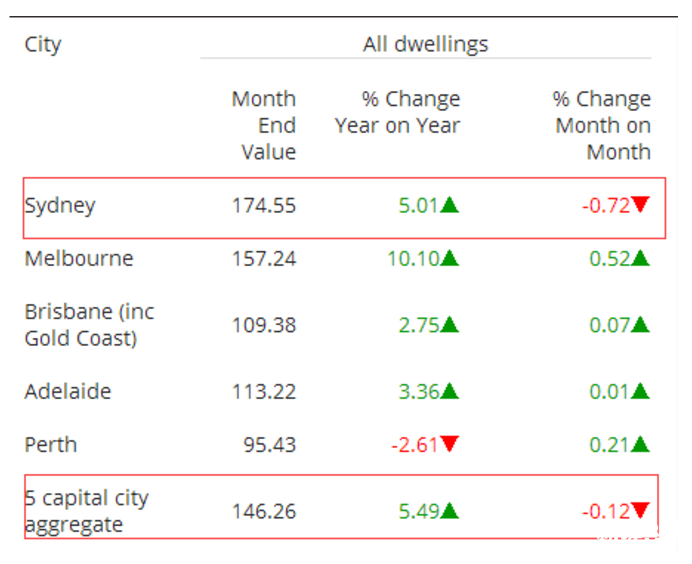Click the City column header
The width and height of the screenshot is (692, 564).
43,44
